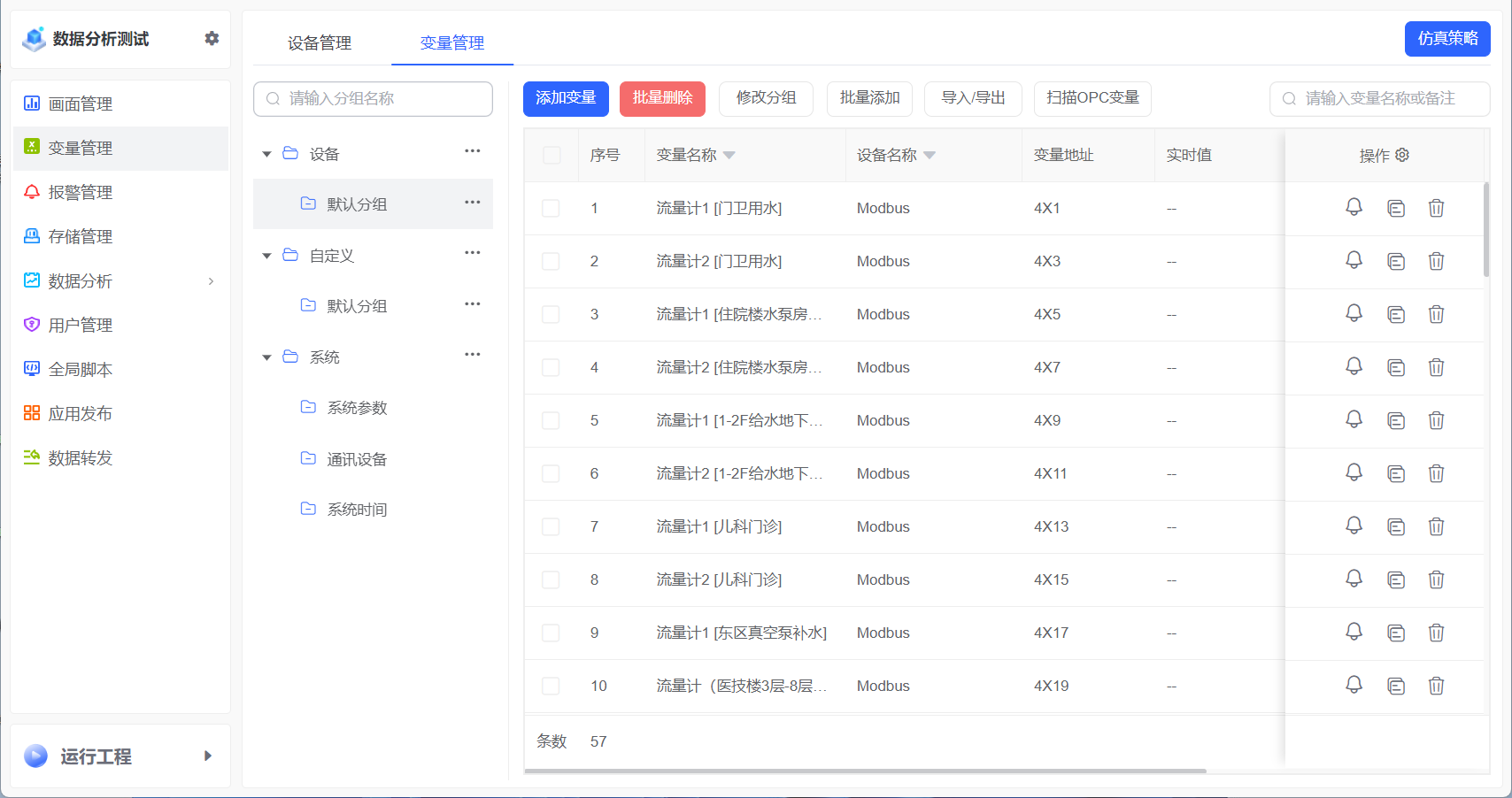This screenshot has height=798, width=1512.
Task: Click the 运行工程 play icon
Action: click(34, 756)
